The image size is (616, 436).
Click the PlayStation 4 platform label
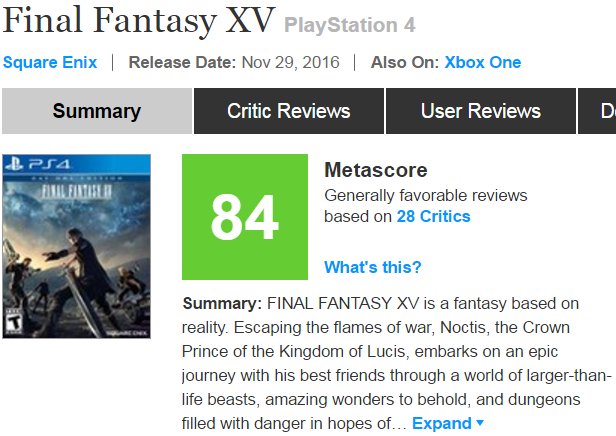(350, 25)
